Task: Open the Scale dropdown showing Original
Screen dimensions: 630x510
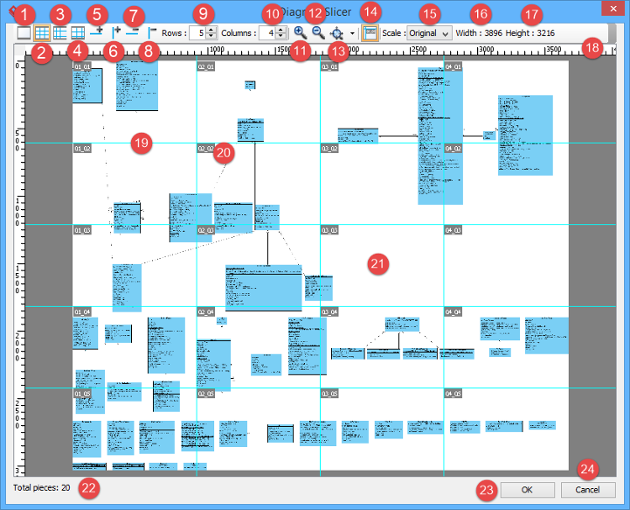Action: click(x=429, y=33)
